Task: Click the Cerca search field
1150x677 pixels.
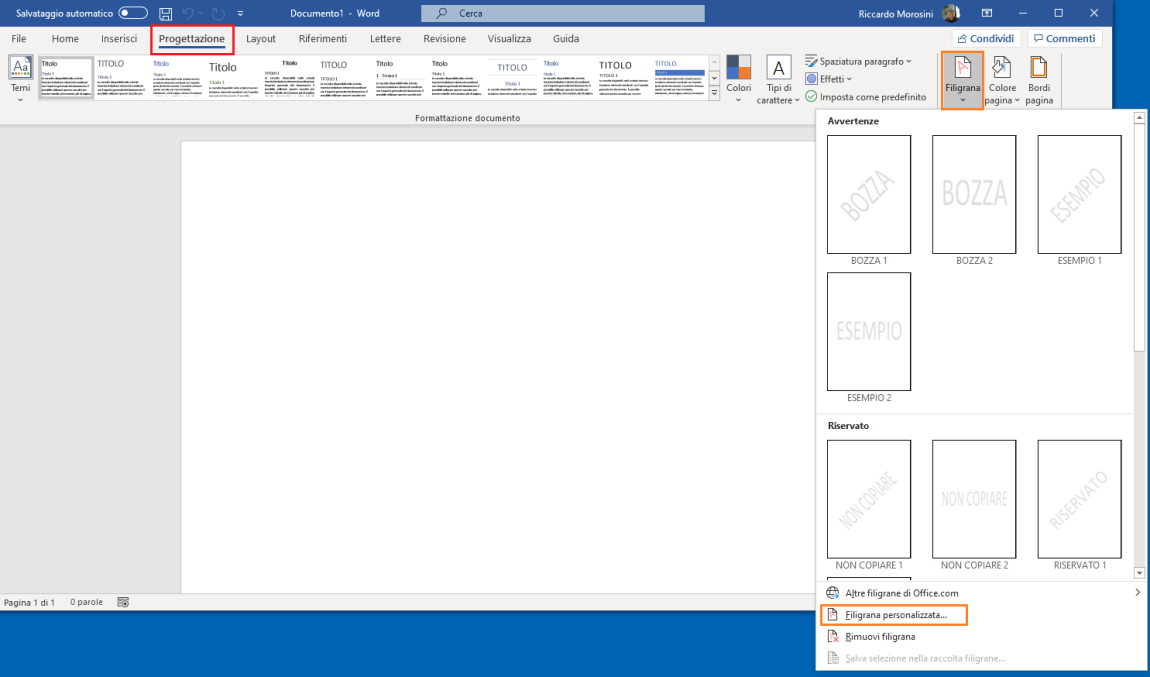Action: point(563,13)
